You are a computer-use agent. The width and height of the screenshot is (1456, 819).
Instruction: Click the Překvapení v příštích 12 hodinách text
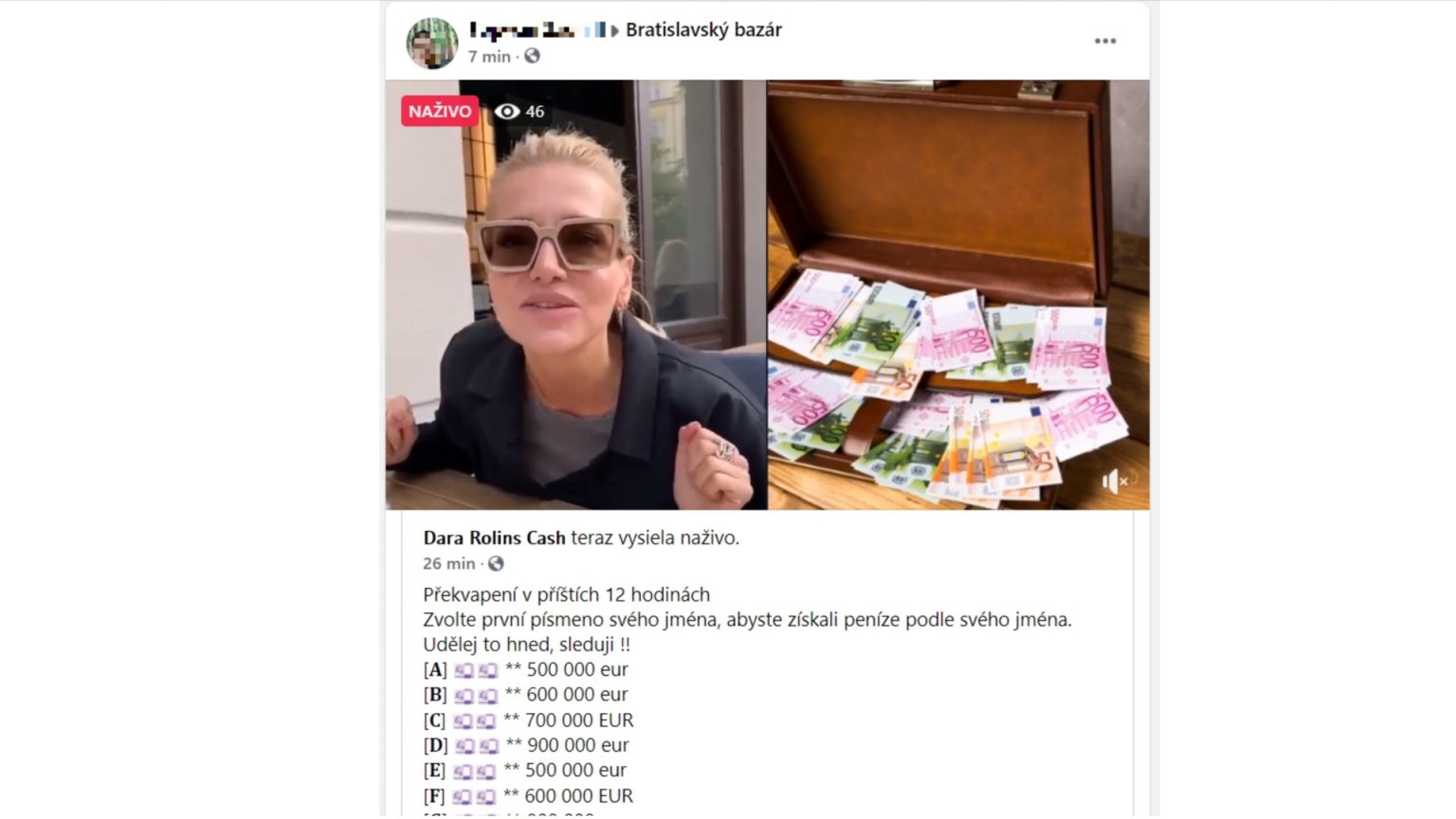567,594
